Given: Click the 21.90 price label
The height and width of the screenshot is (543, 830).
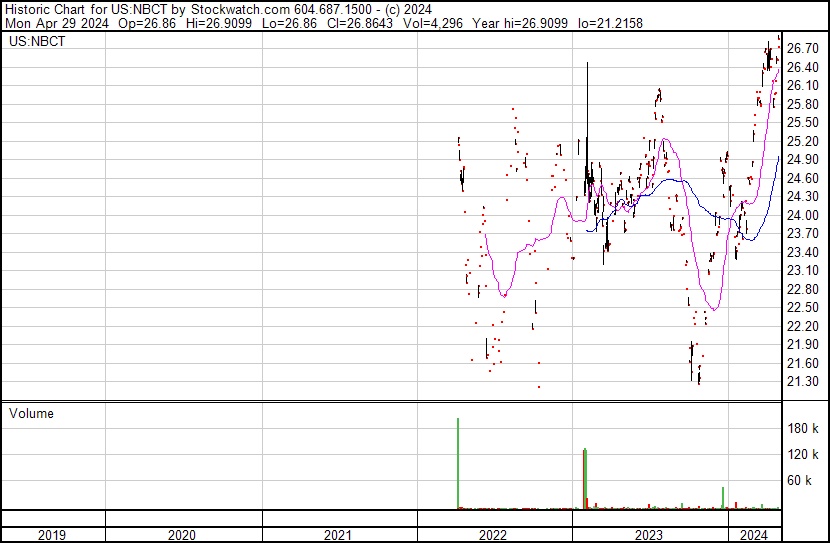Looking at the screenshot, I should point(803,345).
